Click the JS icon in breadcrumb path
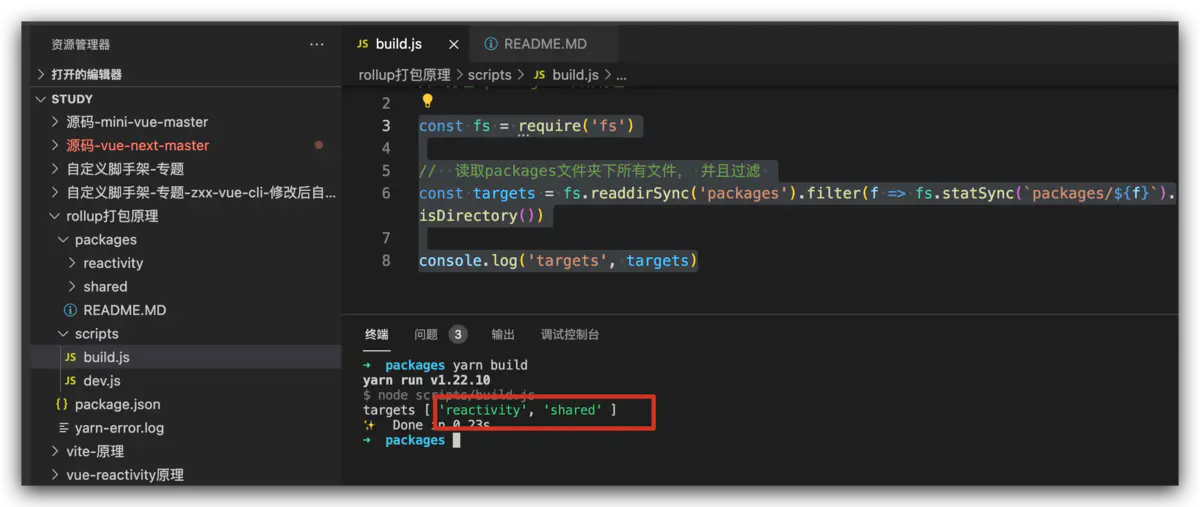1200x507 pixels. [x=540, y=75]
